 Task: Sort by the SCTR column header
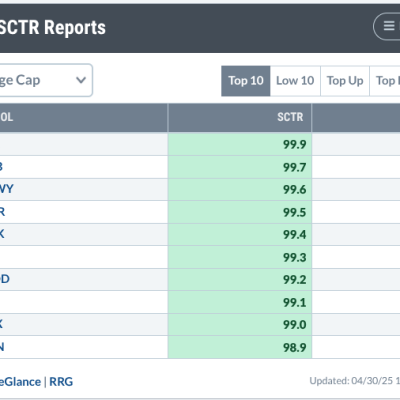pos(290,117)
